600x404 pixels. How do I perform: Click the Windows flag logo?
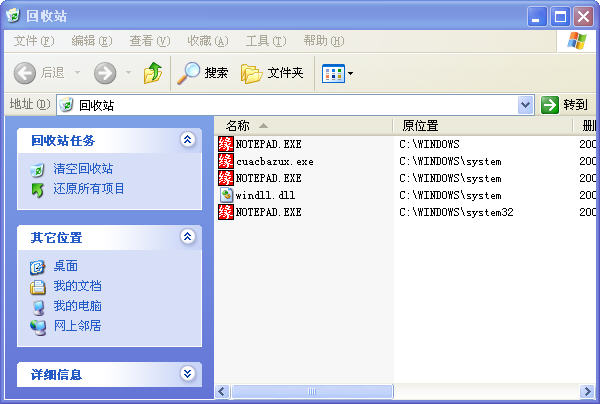[x=577, y=41]
